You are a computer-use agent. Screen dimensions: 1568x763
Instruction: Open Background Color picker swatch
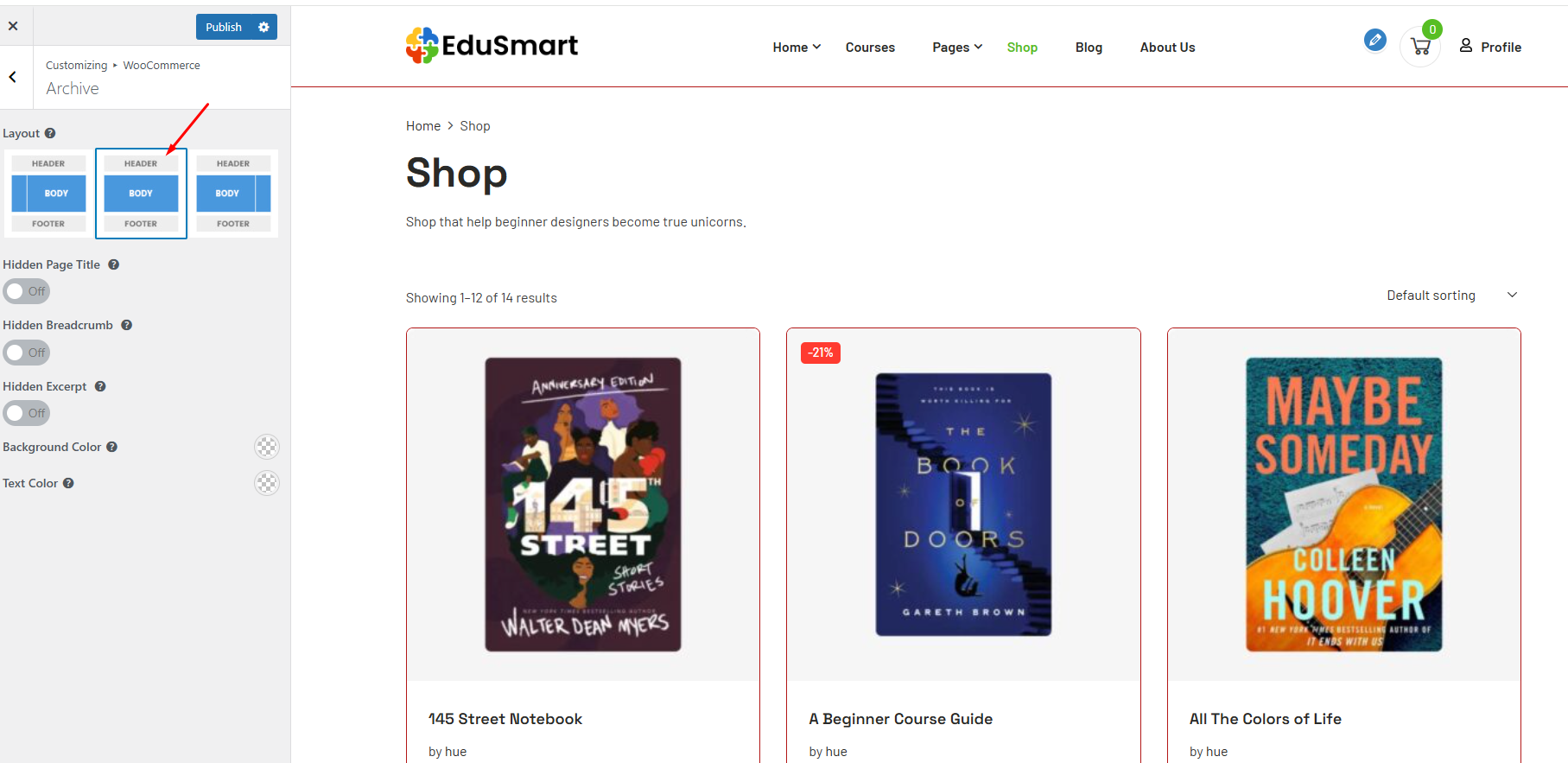[x=267, y=447]
